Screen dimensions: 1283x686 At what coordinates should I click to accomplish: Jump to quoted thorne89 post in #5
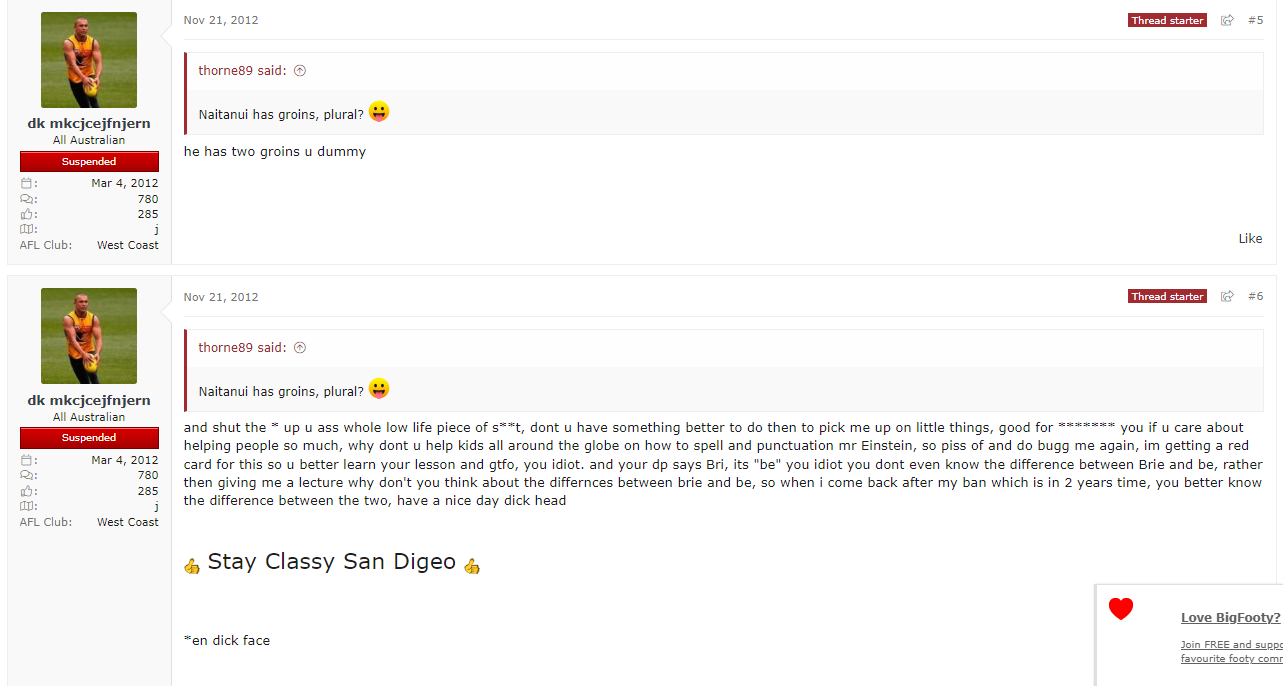(x=300, y=71)
